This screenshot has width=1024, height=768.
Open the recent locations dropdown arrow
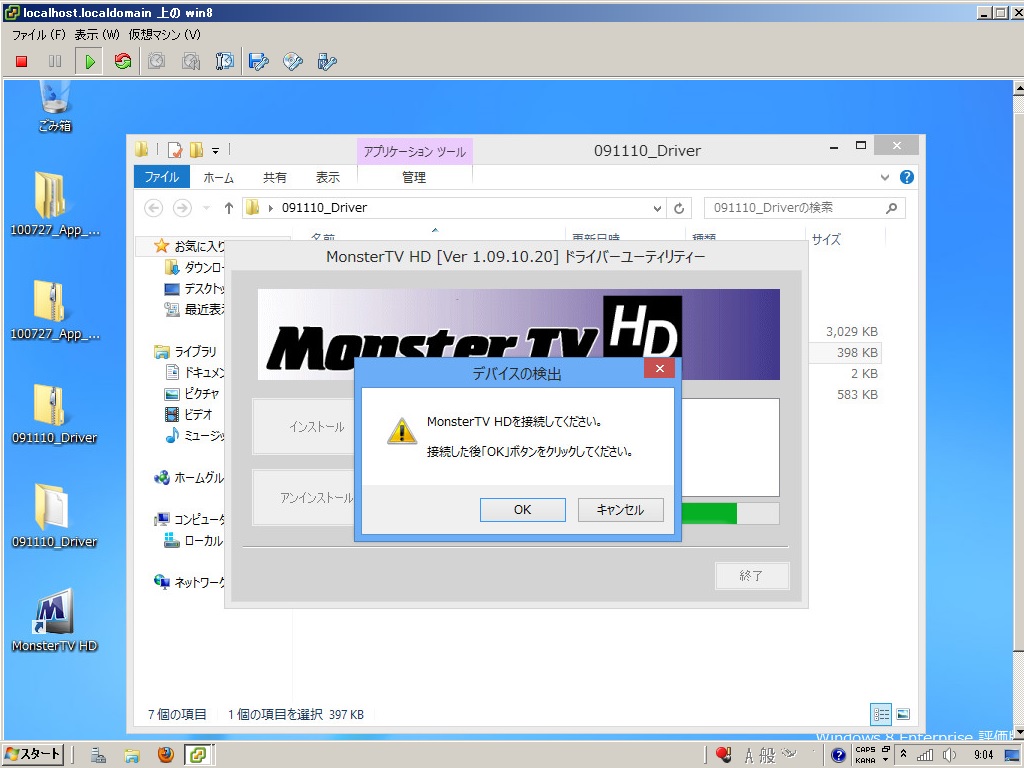click(x=206, y=208)
